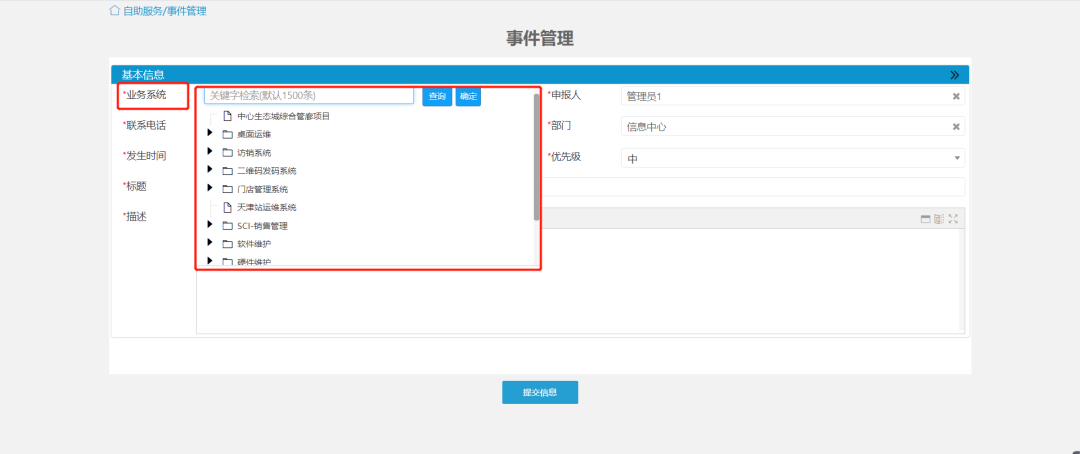Click the home icon in the breadcrumb
This screenshot has height=454, width=1080.
point(114,11)
